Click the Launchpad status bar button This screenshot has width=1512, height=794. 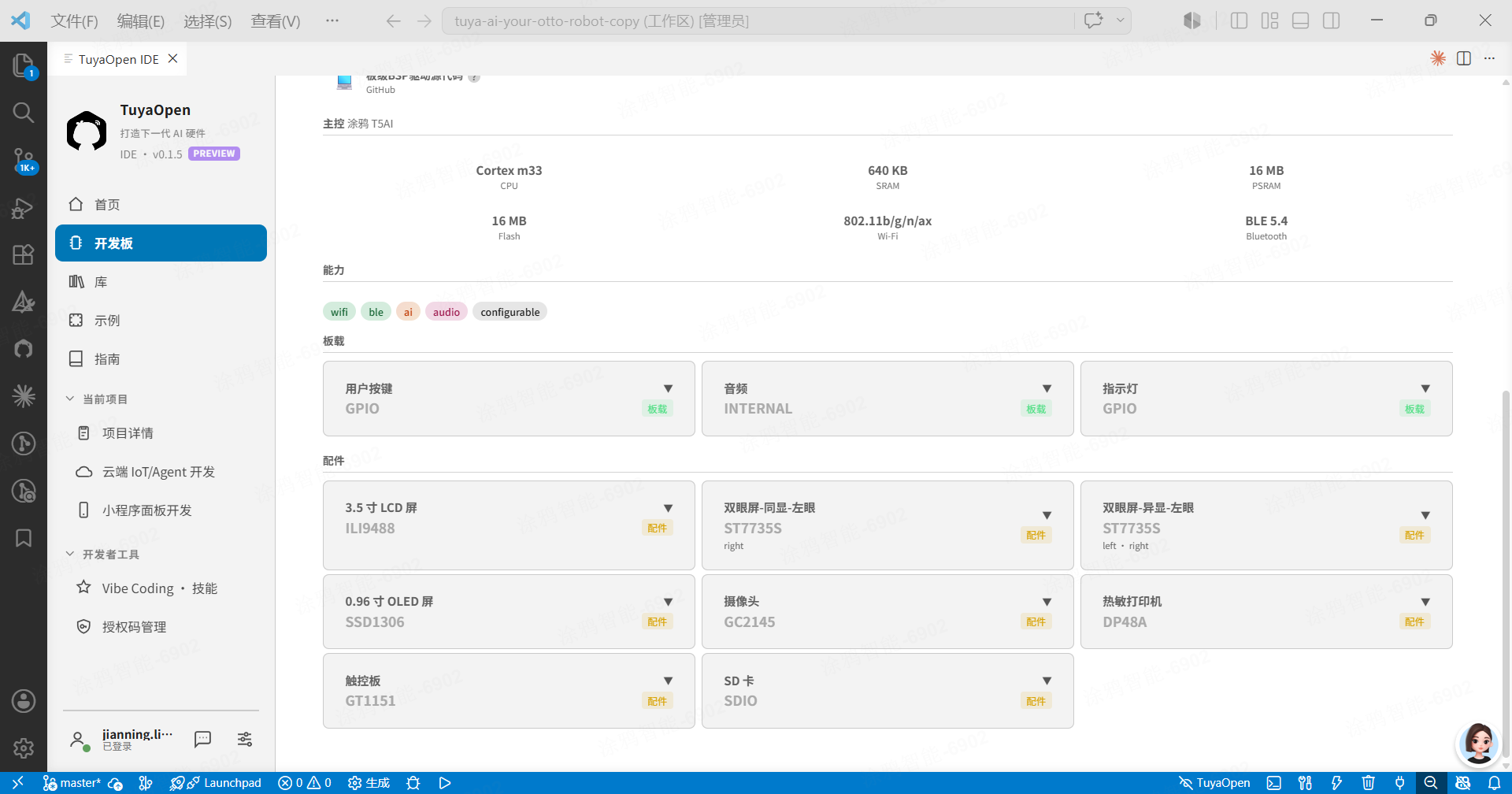tap(216, 783)
